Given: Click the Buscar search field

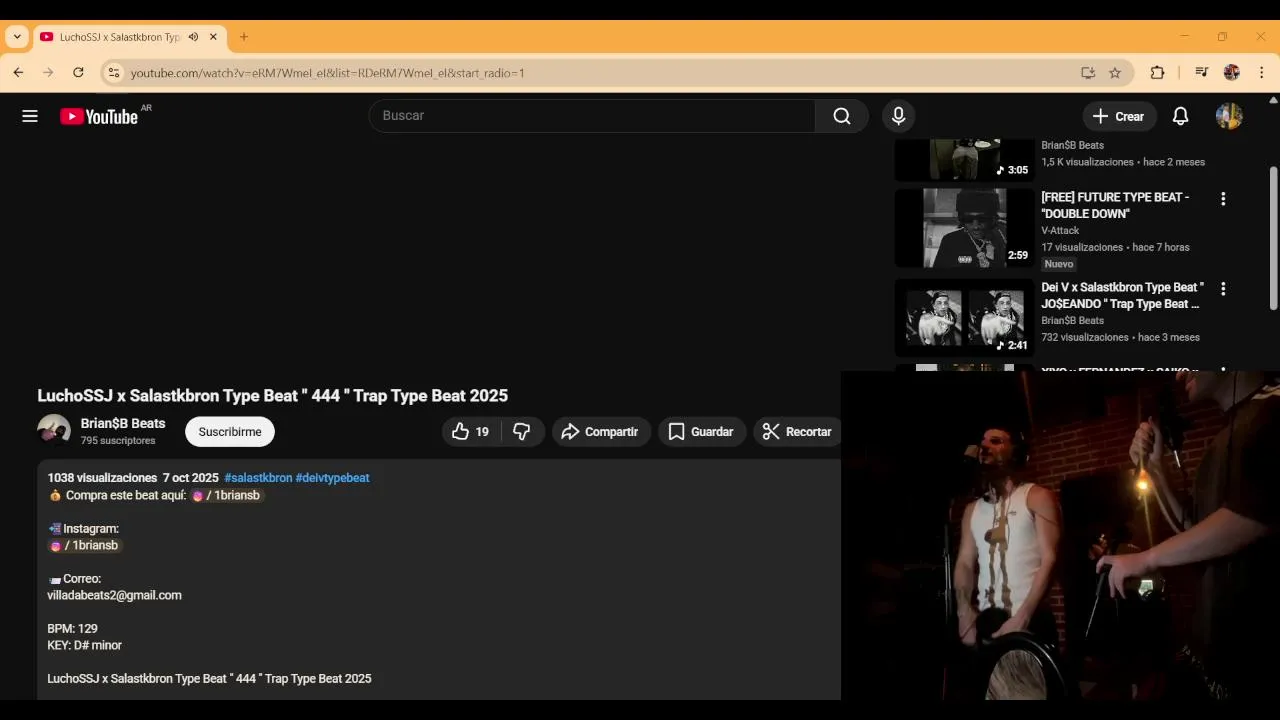Looking at the screenshot, I should coord(592,116).
